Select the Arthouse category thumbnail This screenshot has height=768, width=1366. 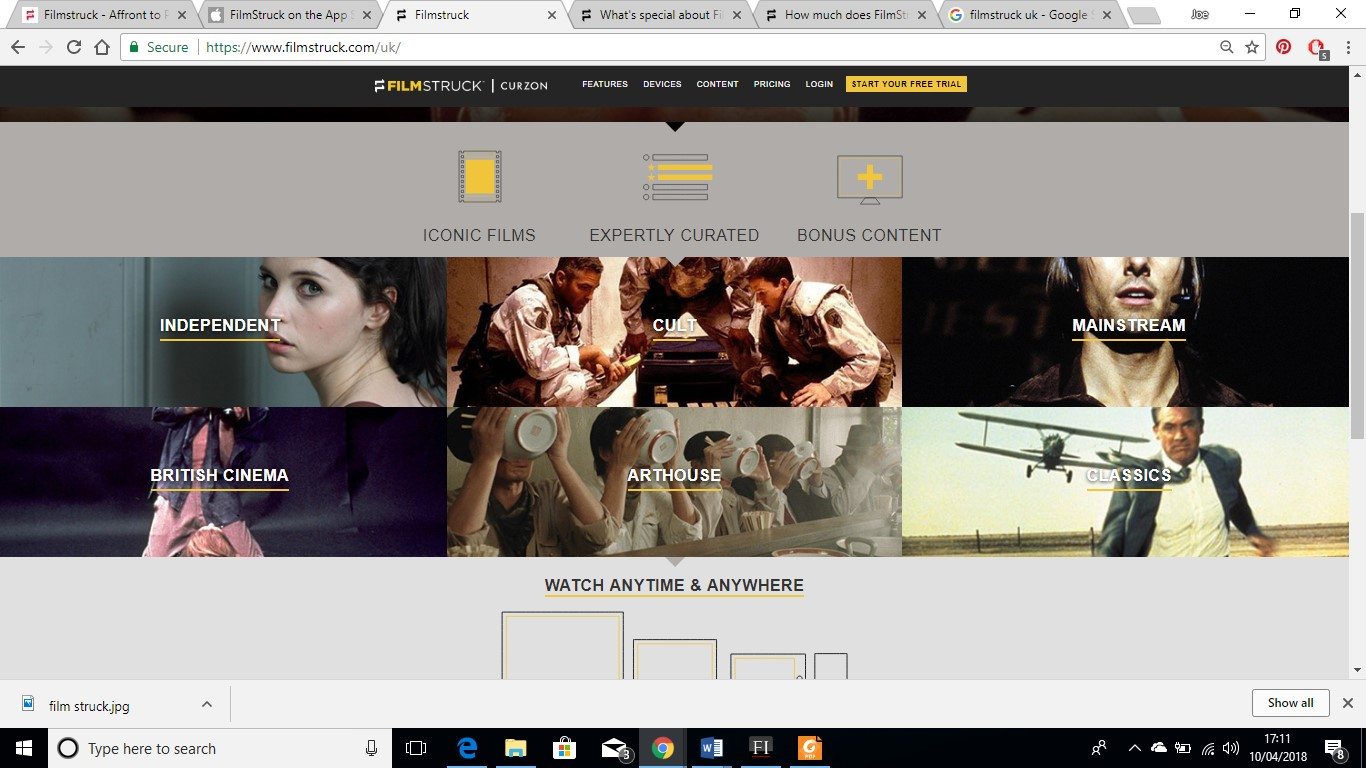click(674, 482)
